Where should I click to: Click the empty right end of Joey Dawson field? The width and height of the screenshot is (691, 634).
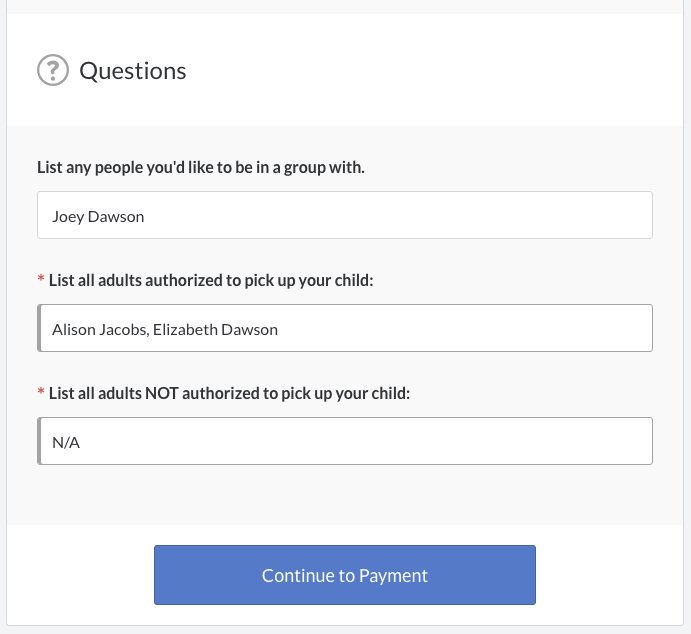coord(600,215)
